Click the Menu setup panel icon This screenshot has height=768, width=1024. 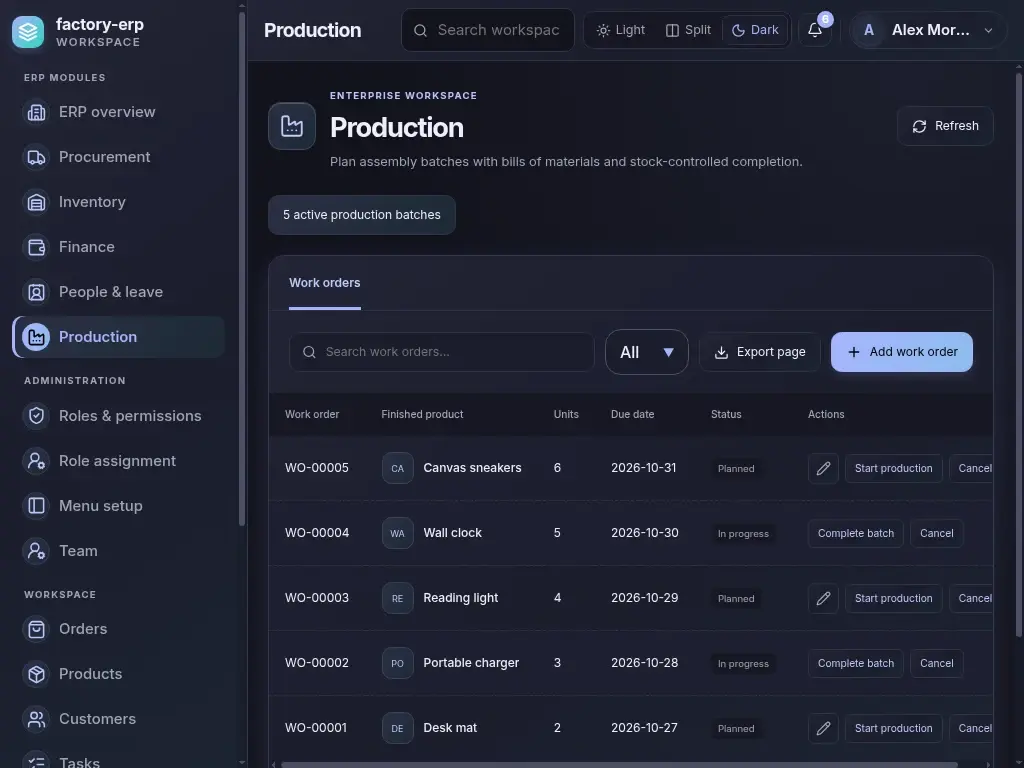(x=37, y=506)
